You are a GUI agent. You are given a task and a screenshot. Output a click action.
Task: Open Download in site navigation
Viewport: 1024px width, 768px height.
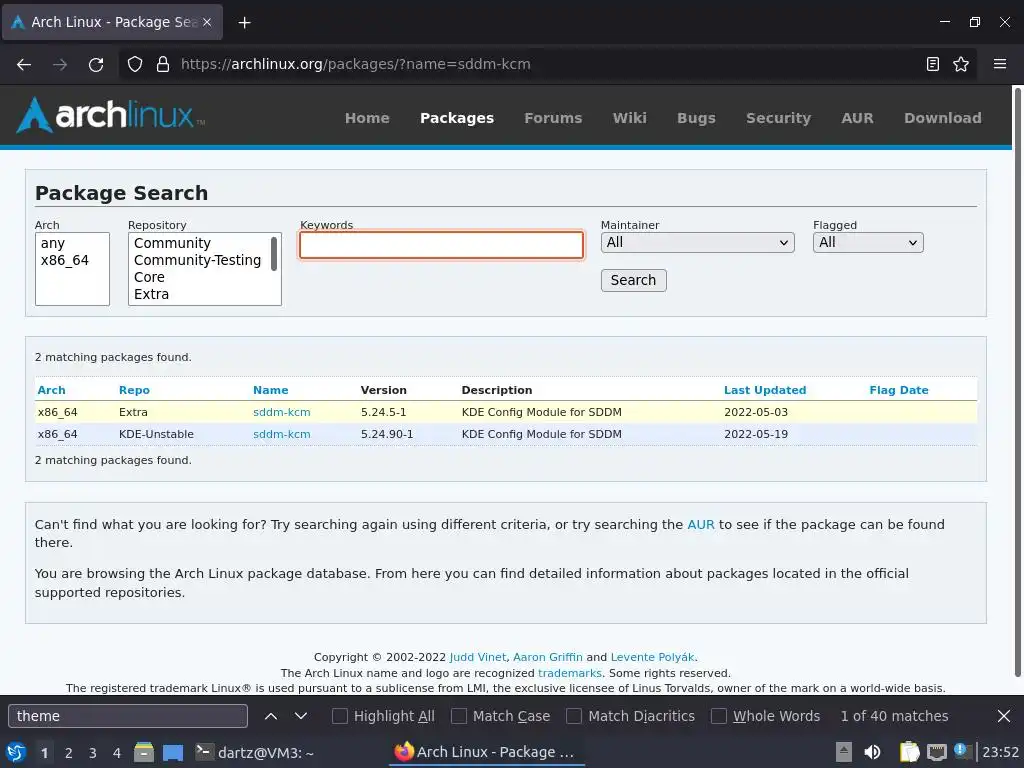click(942, 118)
